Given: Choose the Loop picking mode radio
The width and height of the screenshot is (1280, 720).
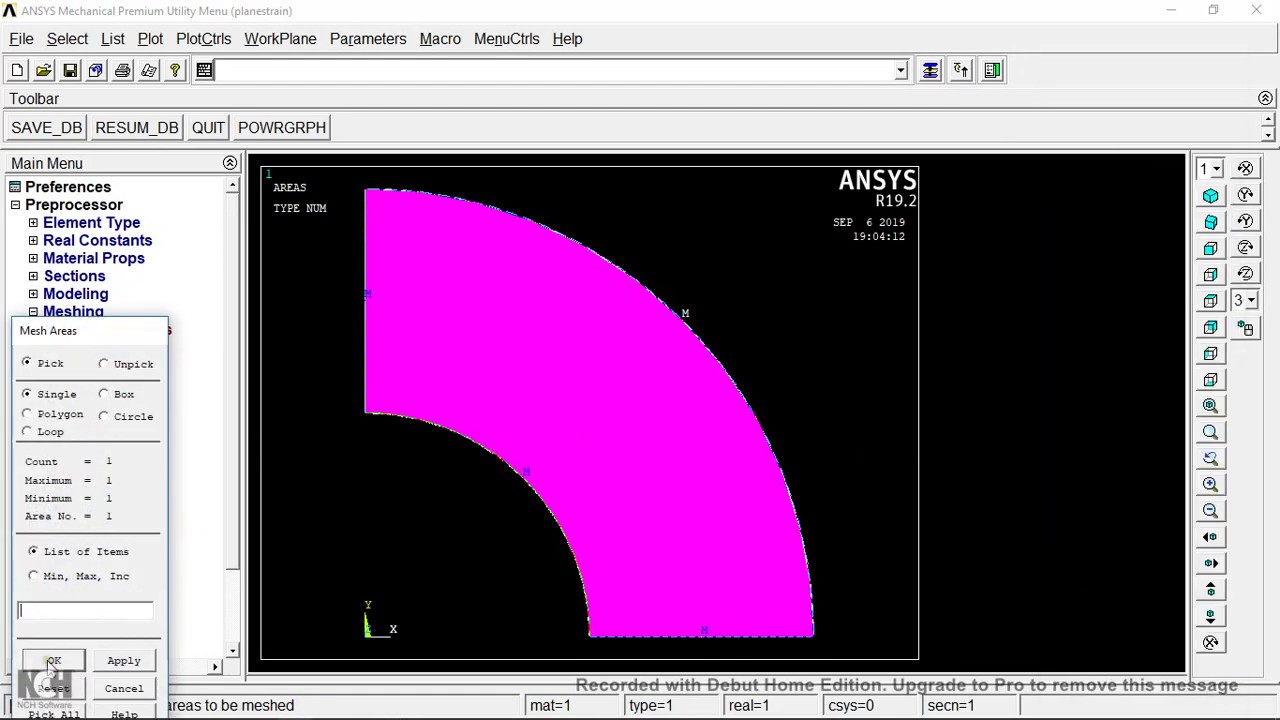Looking at the screenshot, I should [x=27, y=431].
